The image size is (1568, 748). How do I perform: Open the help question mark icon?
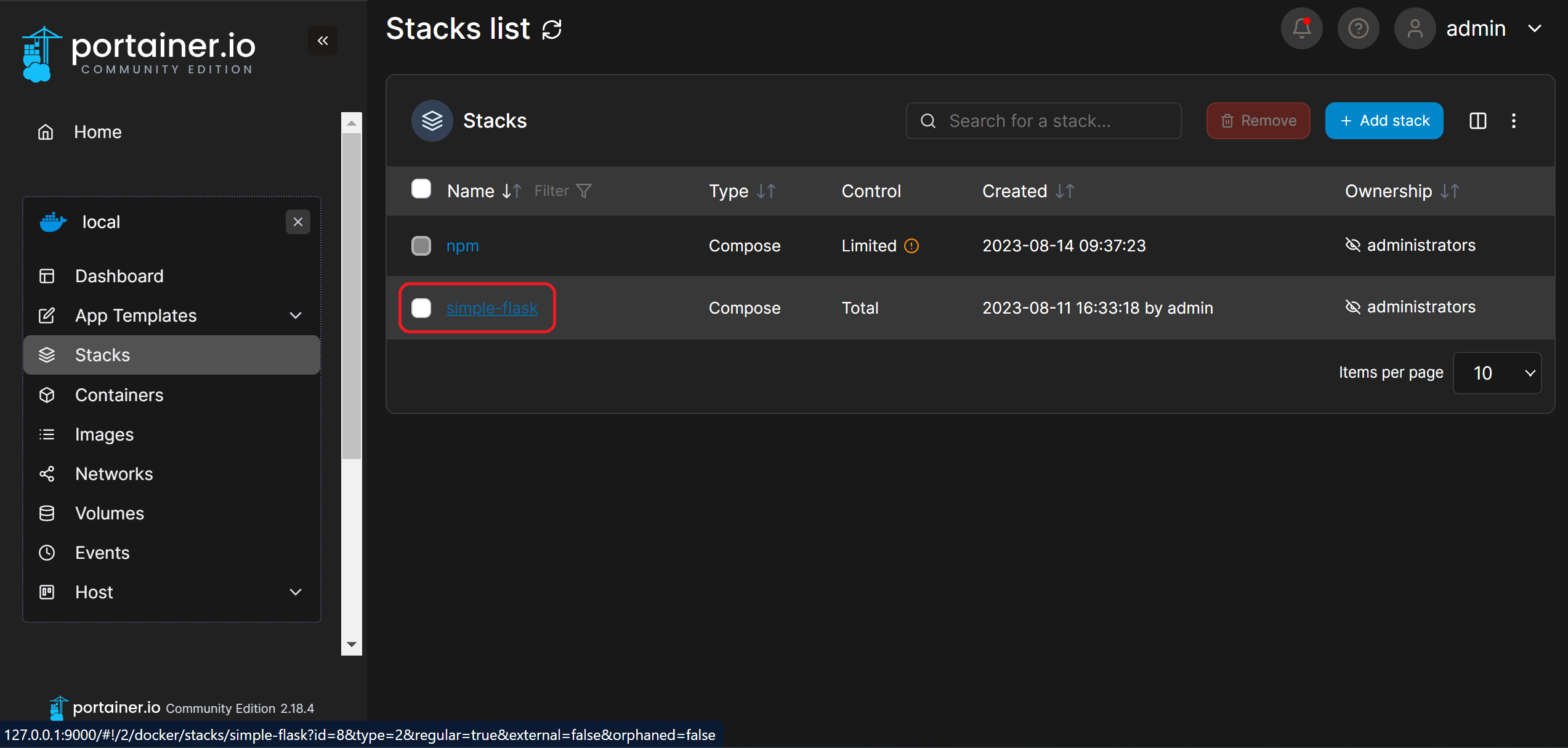pyautogui.click(x=1358, y=28)
